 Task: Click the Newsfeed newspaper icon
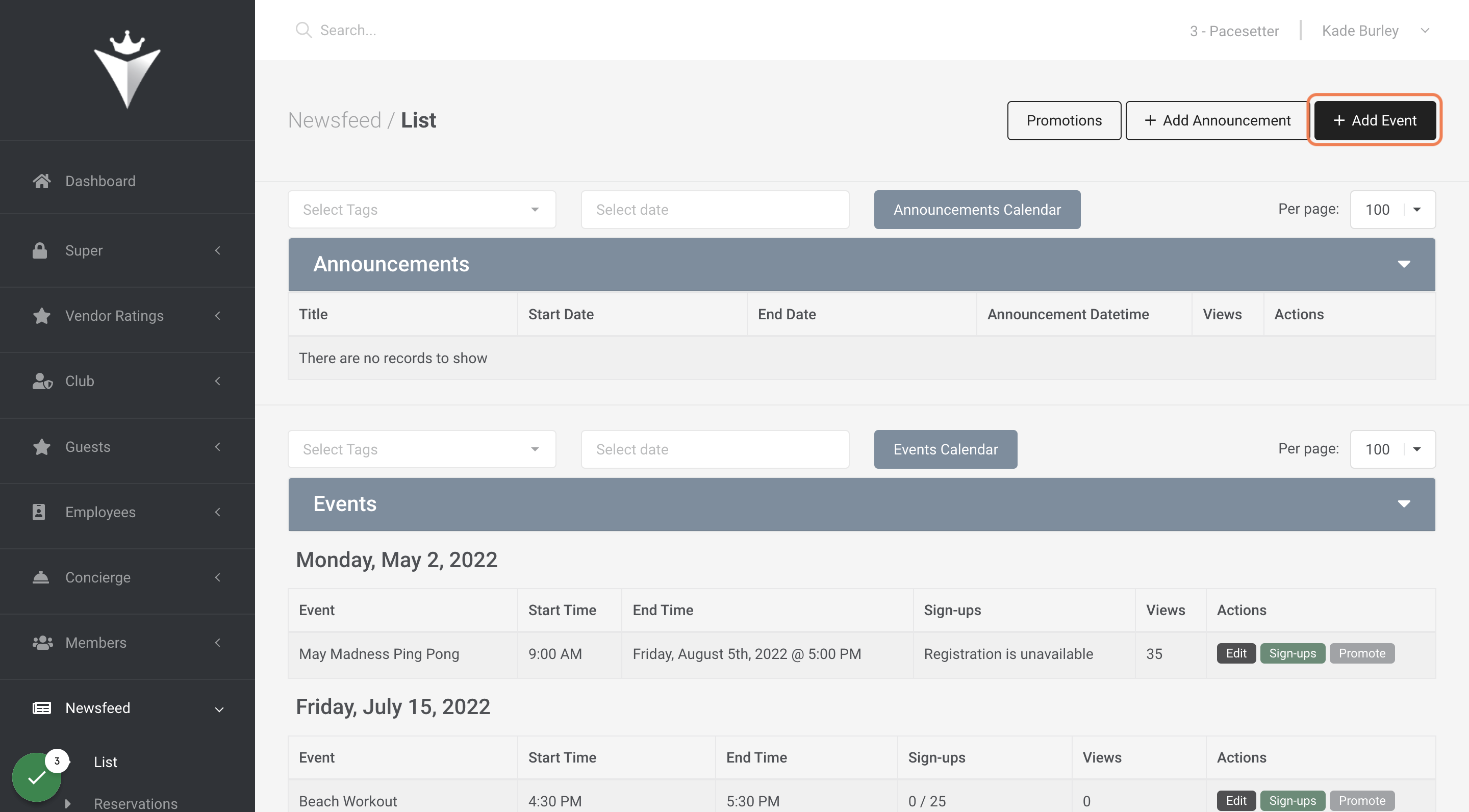coord(42,707)
